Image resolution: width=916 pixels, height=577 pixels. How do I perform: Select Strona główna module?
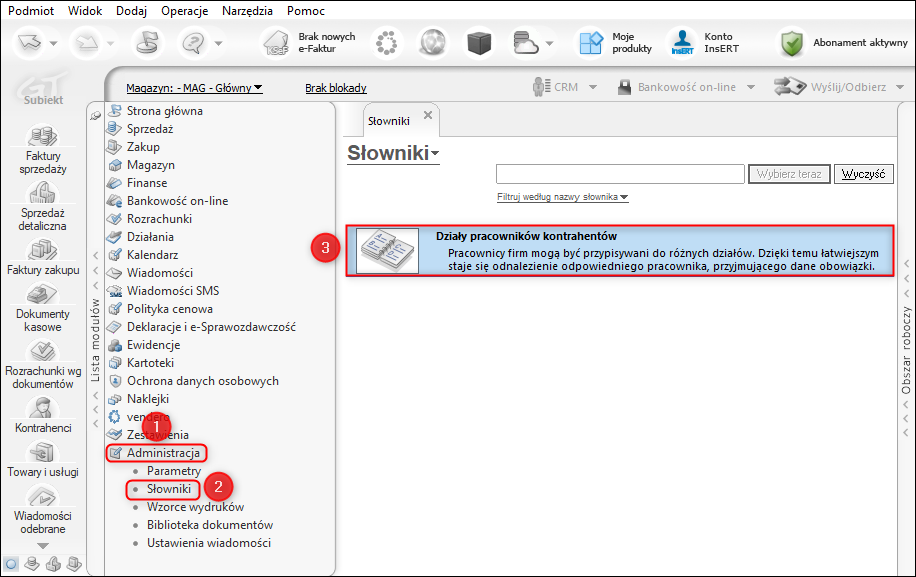pos(165,111)
